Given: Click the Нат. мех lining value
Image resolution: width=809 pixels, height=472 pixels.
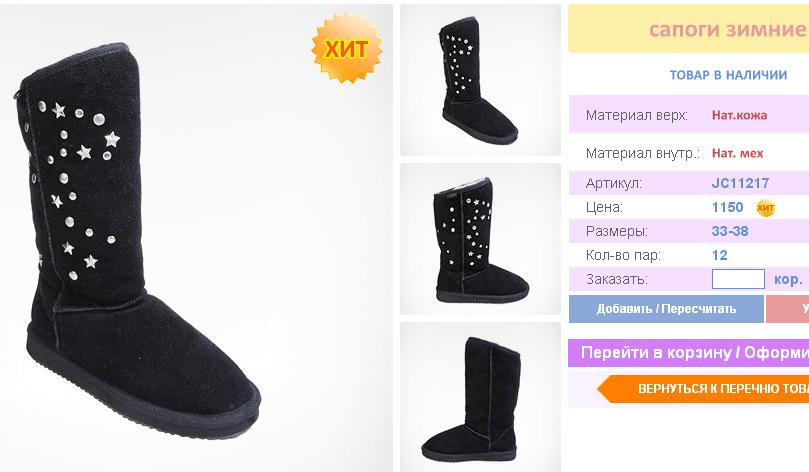Looking at the screenshot, I should click(737, 153).
